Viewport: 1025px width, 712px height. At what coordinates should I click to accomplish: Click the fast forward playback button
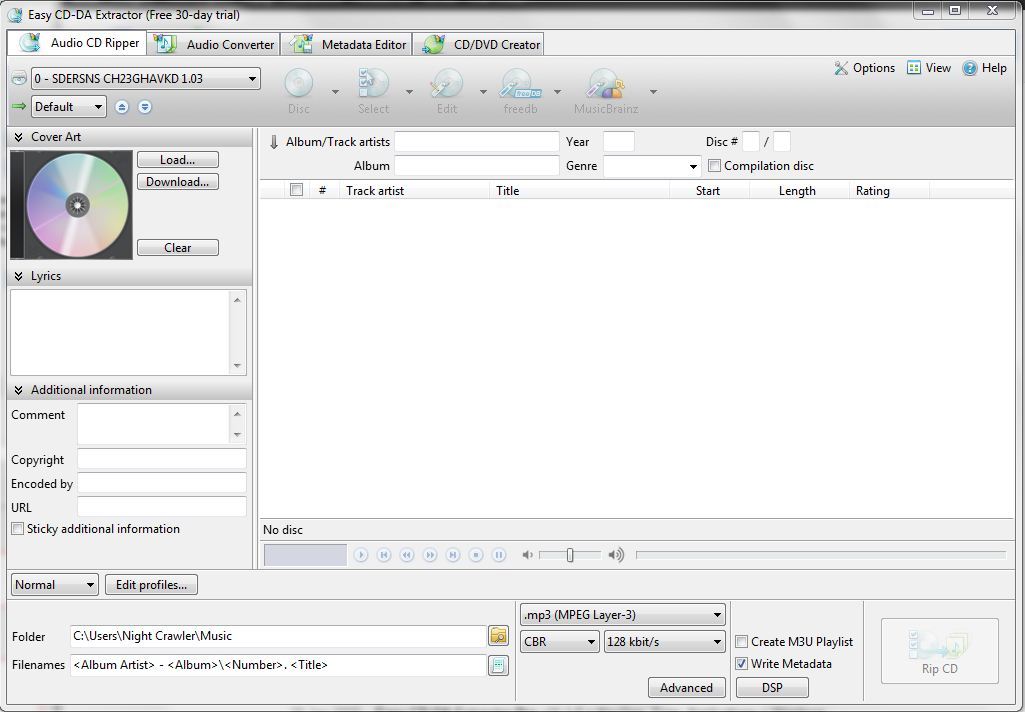pyautogui.click(x=429, y=555)
